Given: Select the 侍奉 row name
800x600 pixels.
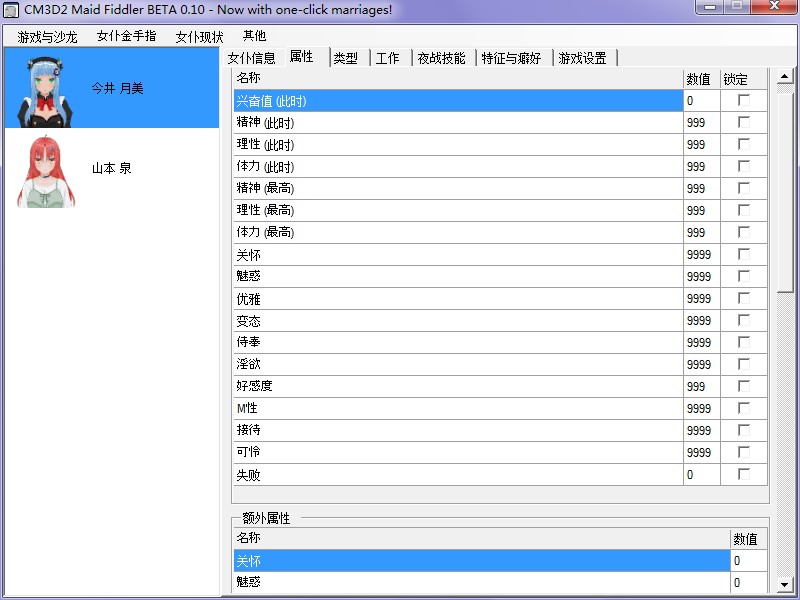Looking at the screenshot, I should [x=458, y=342].
